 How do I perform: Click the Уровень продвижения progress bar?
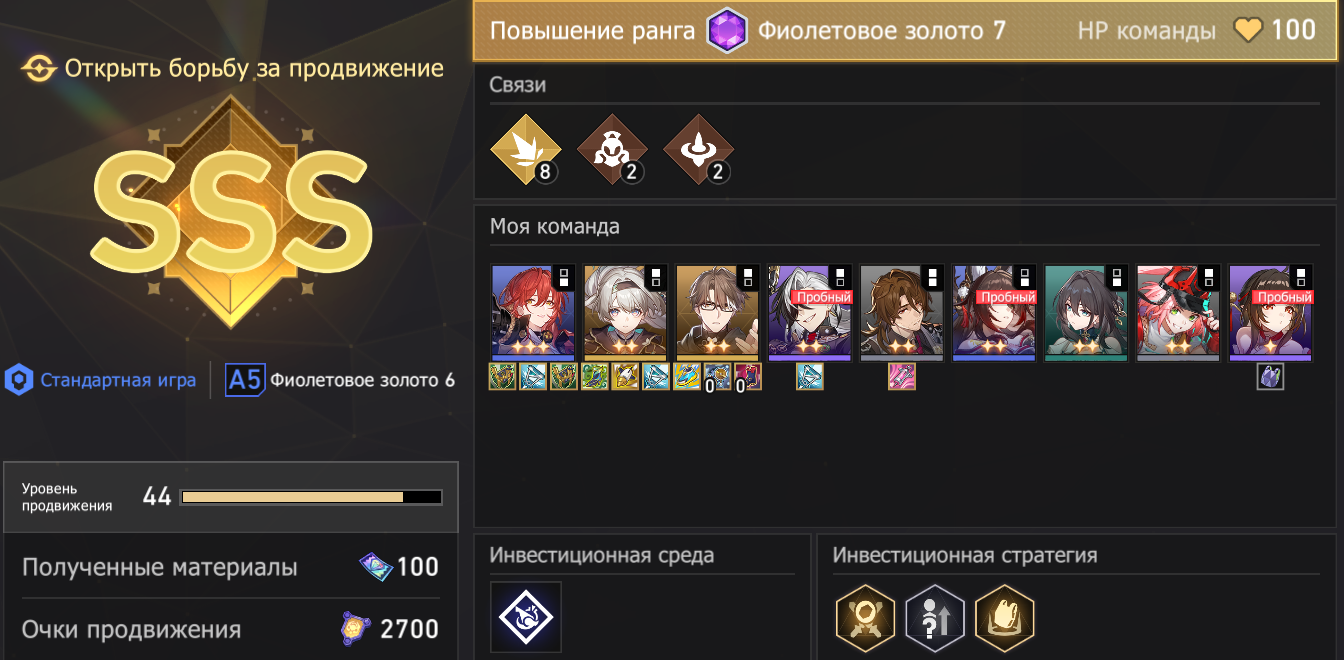click(x=311, y=497)
